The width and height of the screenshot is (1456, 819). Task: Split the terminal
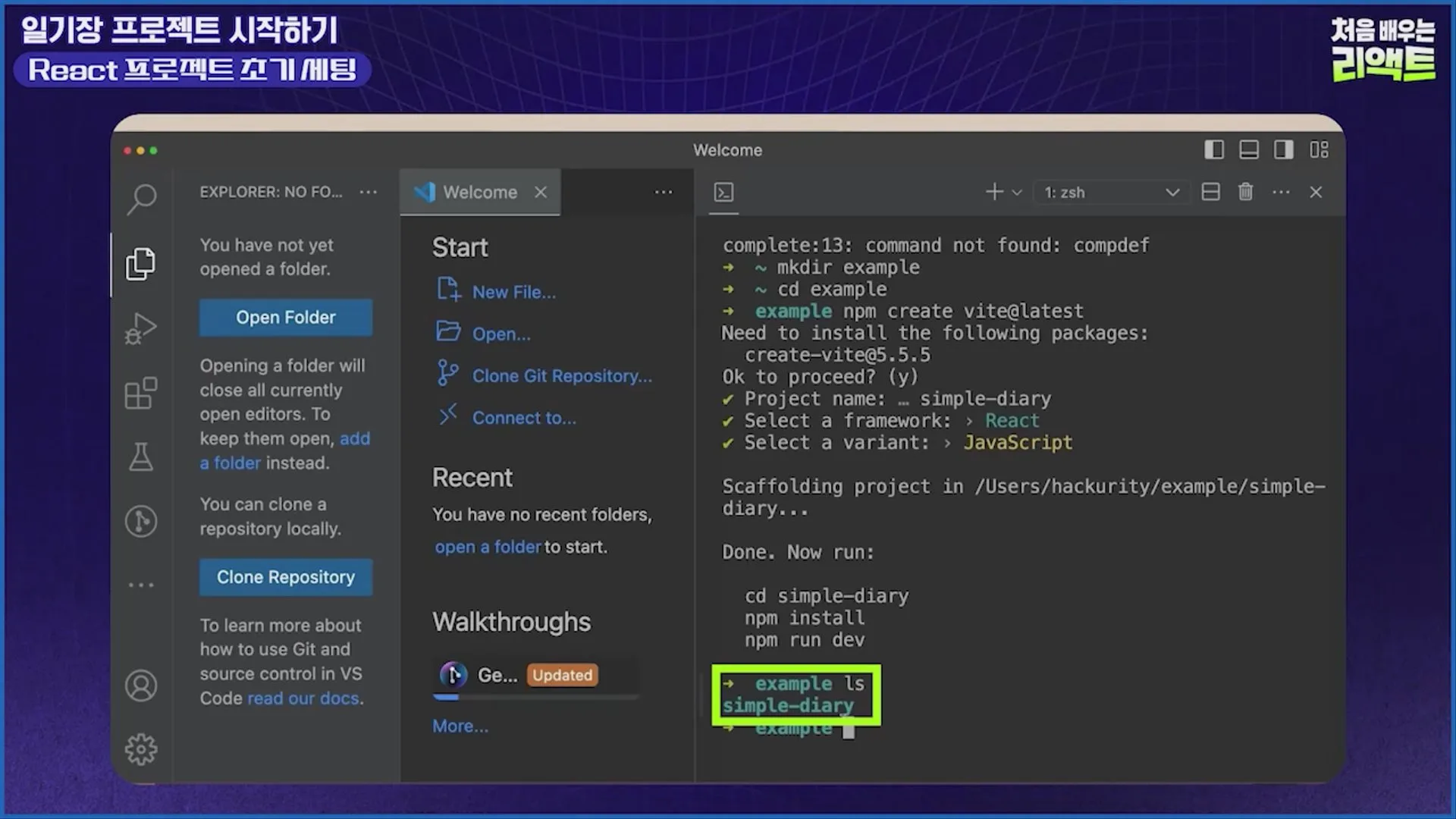1211,193
